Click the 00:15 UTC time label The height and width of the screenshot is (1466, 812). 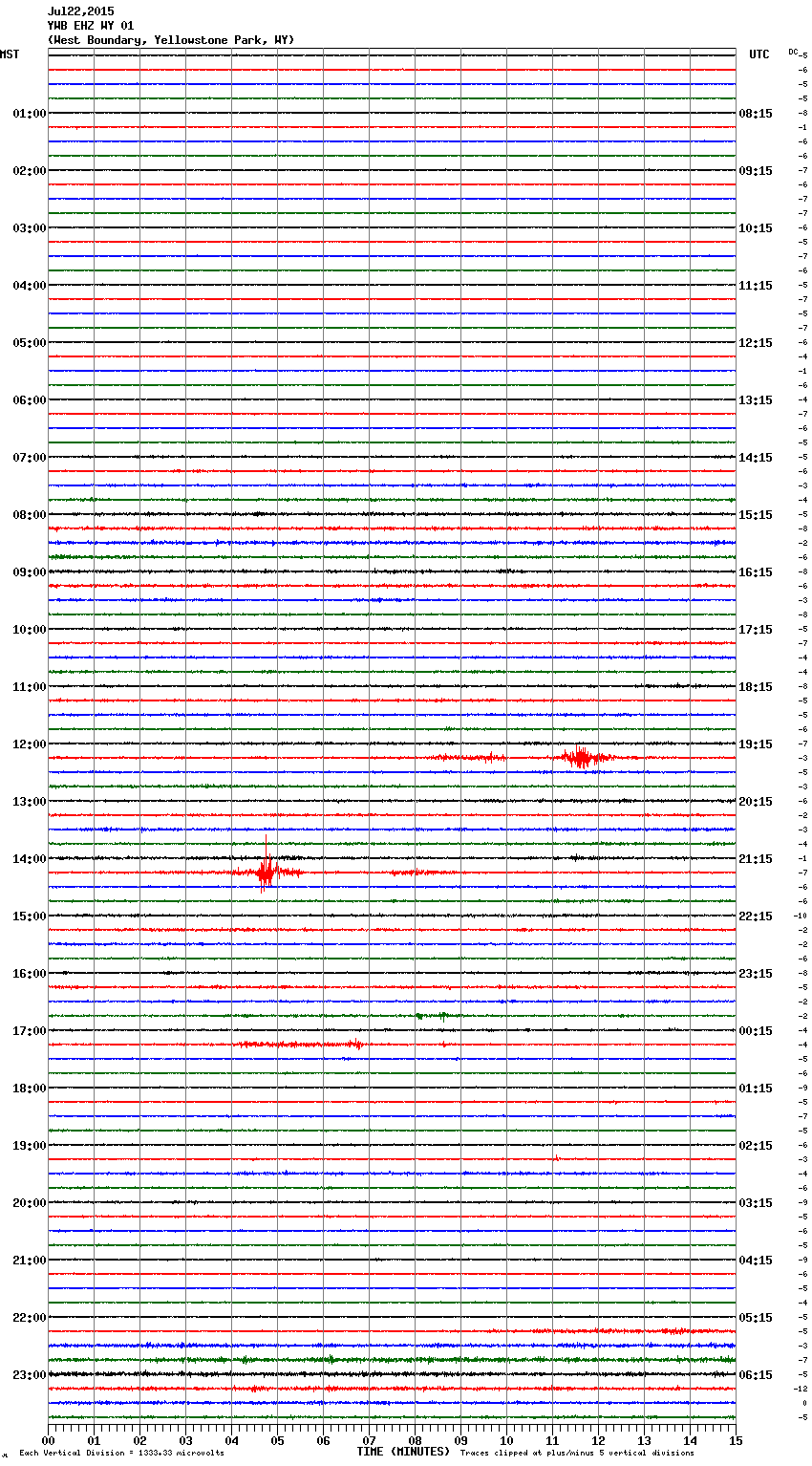756,1031
